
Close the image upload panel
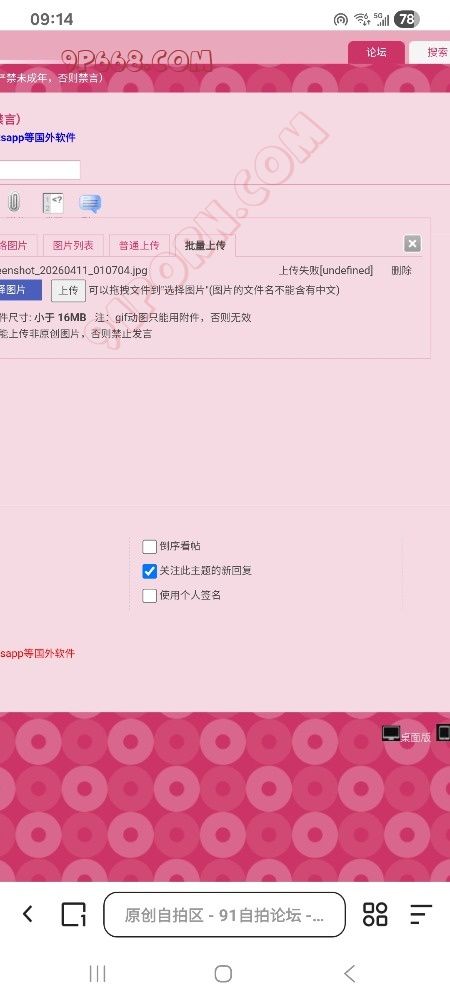[x=412, y=244]
